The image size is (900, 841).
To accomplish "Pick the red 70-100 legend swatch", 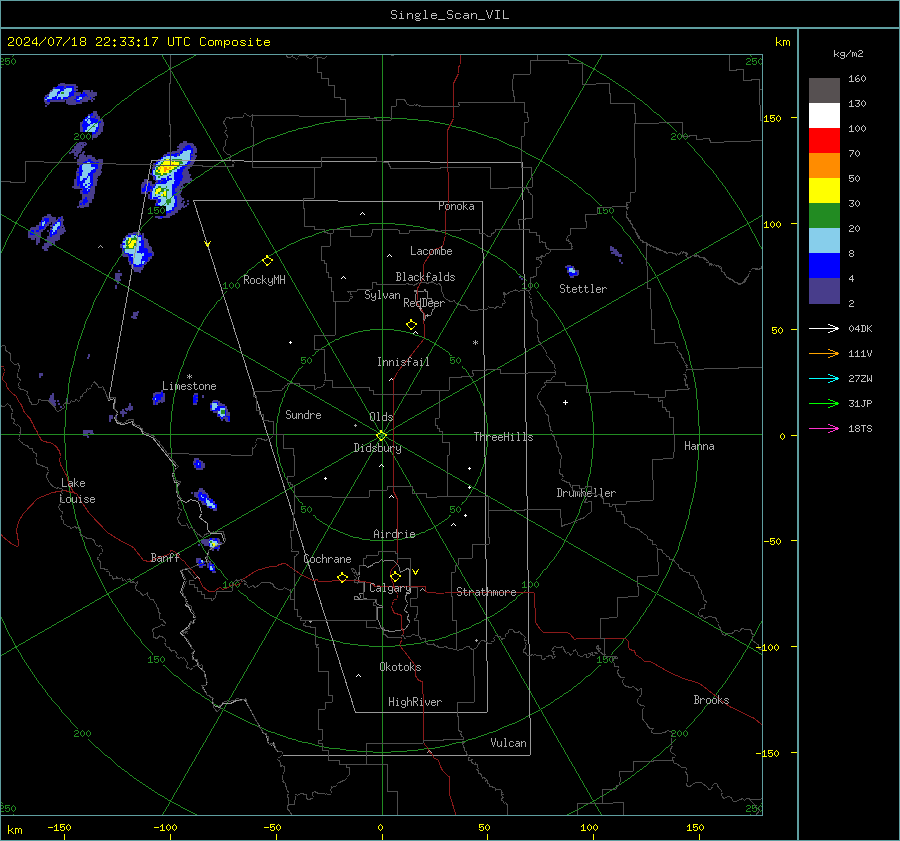I will pos(824,141).
